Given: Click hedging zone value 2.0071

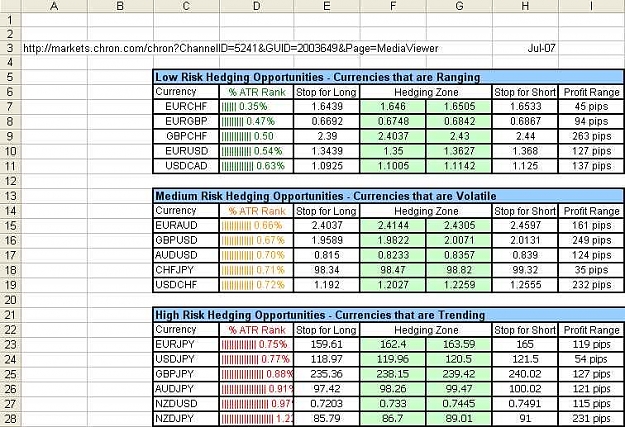Looking at the screenshot, I should click(459, 240).
